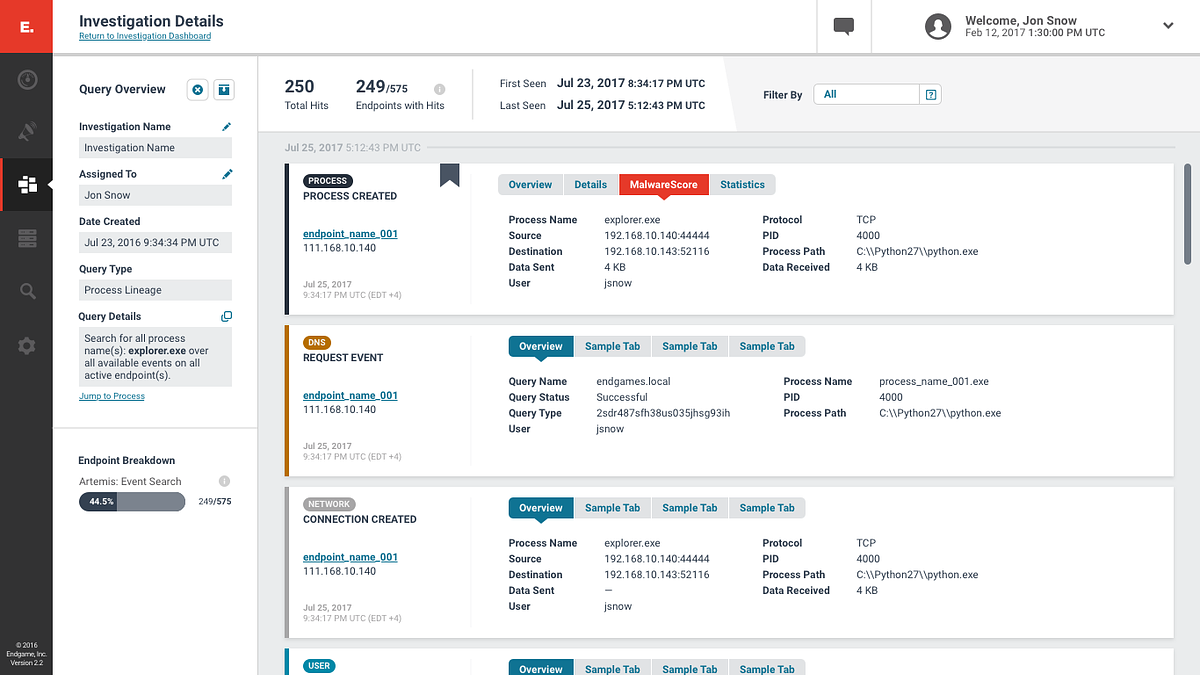
Task: Open the Filter By dropdown
Action: 866,95
